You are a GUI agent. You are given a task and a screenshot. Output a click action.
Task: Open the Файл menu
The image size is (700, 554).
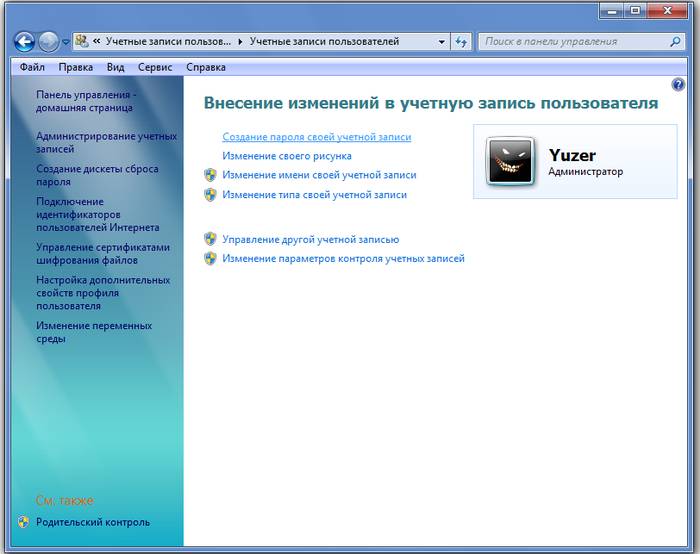(x=31, y=67)
